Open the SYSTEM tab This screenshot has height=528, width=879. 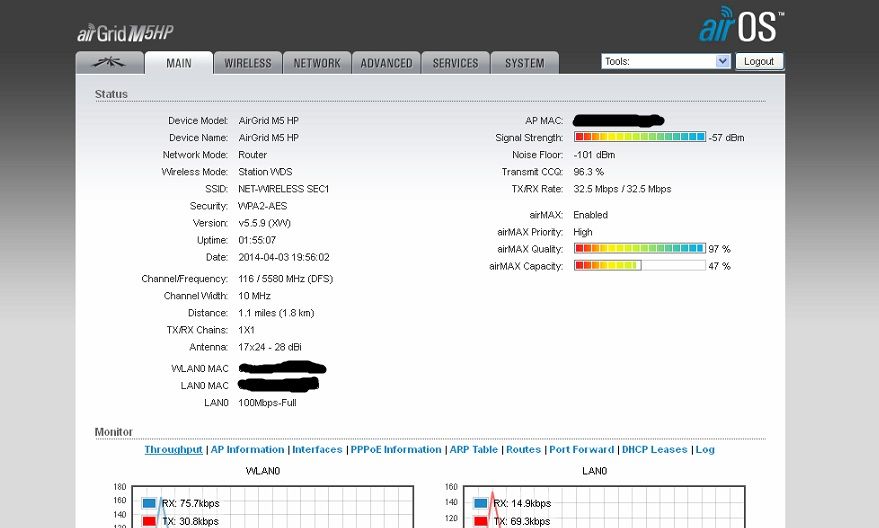point(524,63)
